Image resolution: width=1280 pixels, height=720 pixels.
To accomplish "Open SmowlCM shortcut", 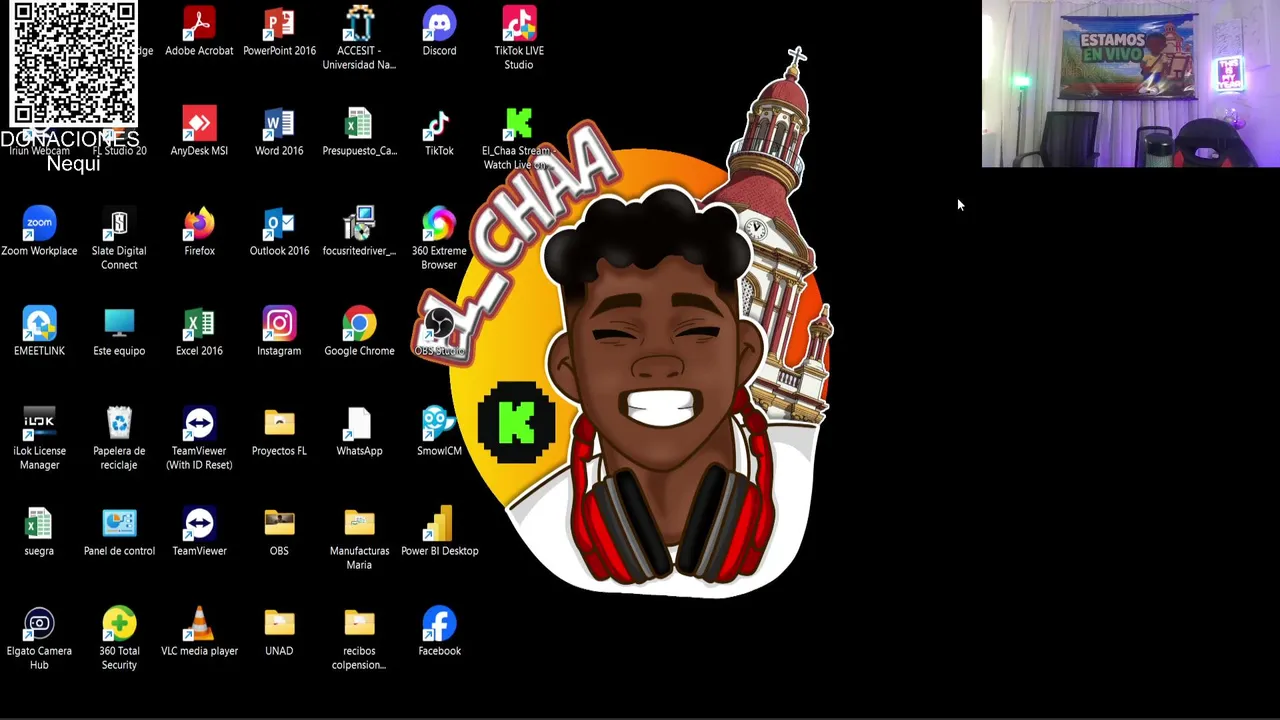I will click(x=439, y=432).
